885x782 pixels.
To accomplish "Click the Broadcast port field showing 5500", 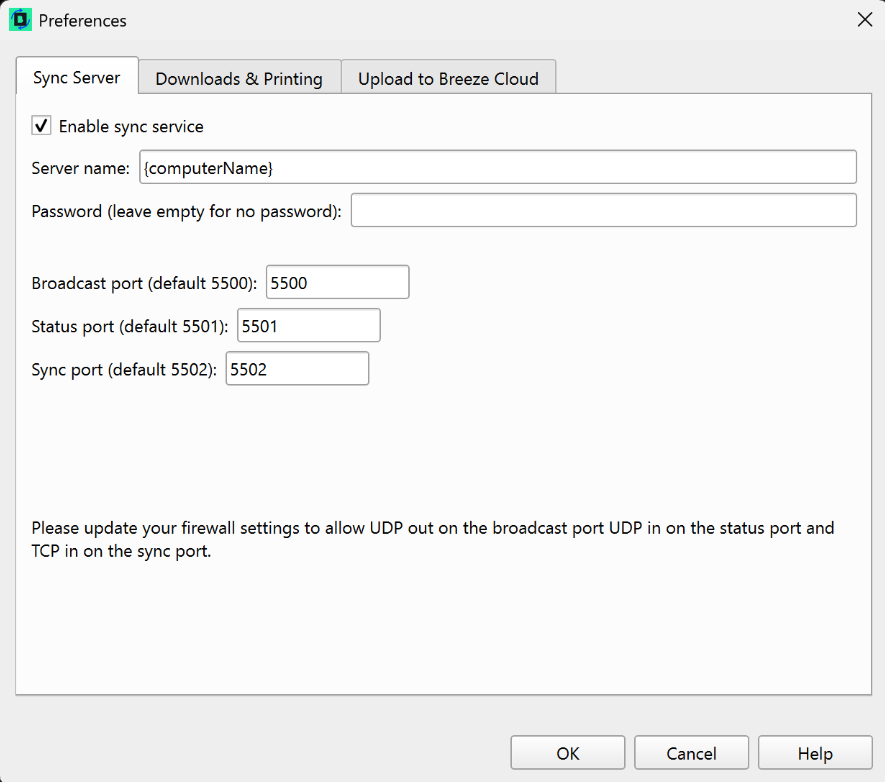I will (338, 282).
